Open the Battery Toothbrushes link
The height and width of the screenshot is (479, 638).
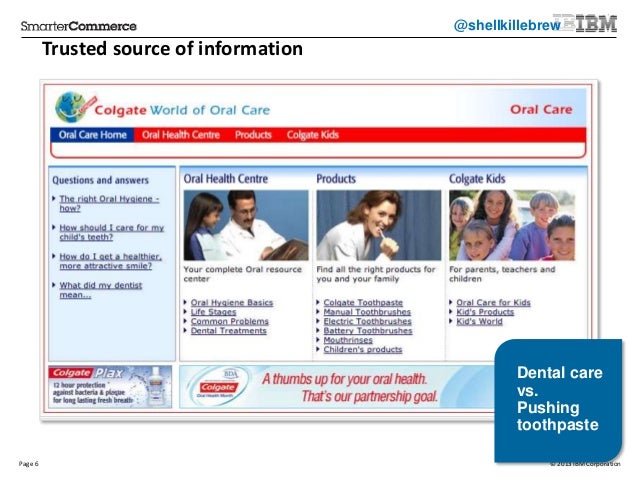(x=368, y=331)
